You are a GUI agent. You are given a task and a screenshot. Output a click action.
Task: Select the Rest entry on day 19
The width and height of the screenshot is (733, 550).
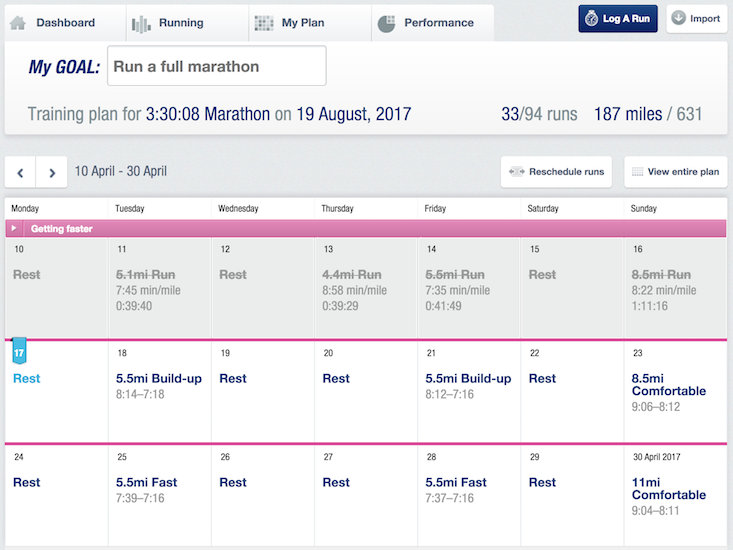pyautogui.click(x=233, y=379)
